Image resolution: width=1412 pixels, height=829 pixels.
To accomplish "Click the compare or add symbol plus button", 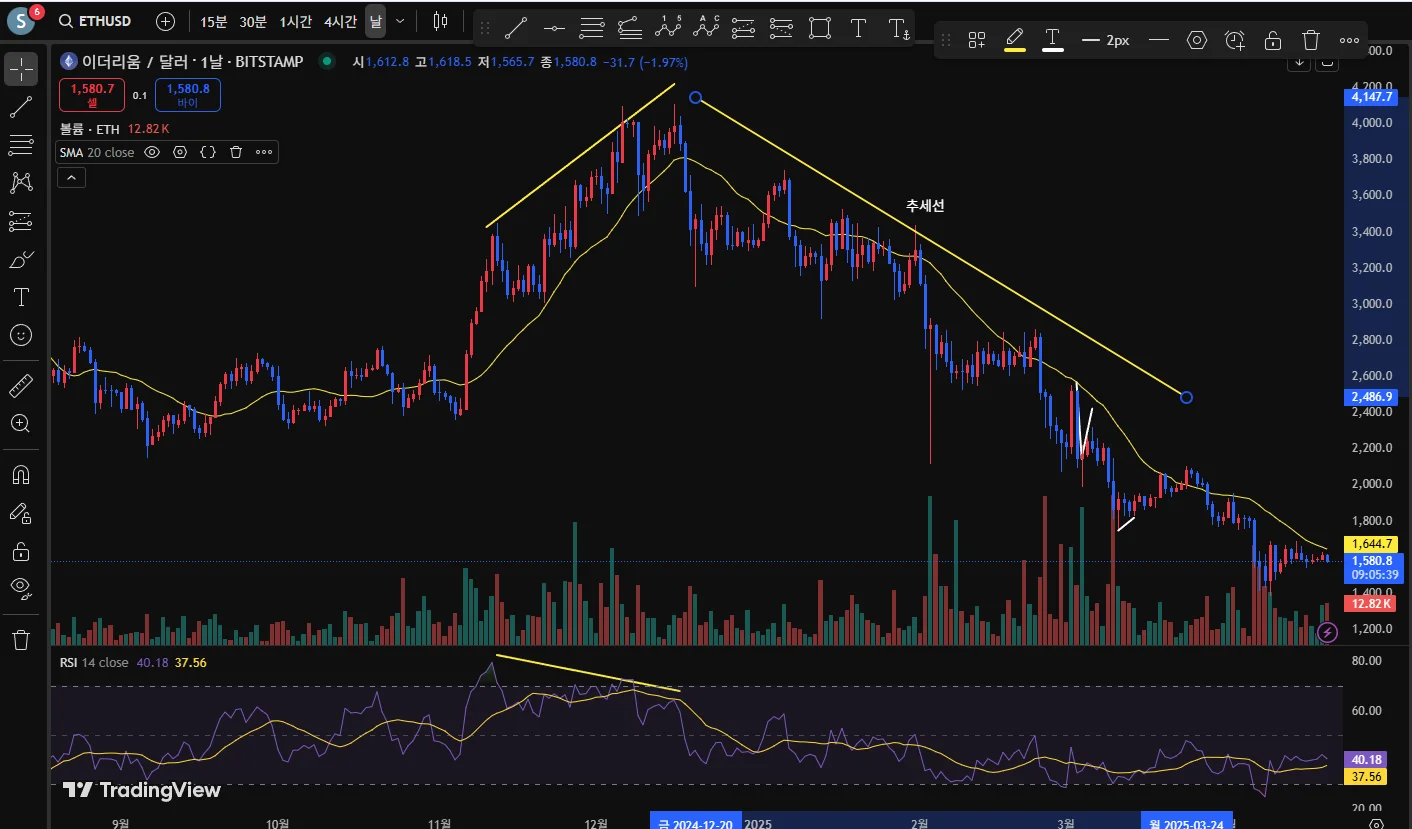I will tap(166, 21).
